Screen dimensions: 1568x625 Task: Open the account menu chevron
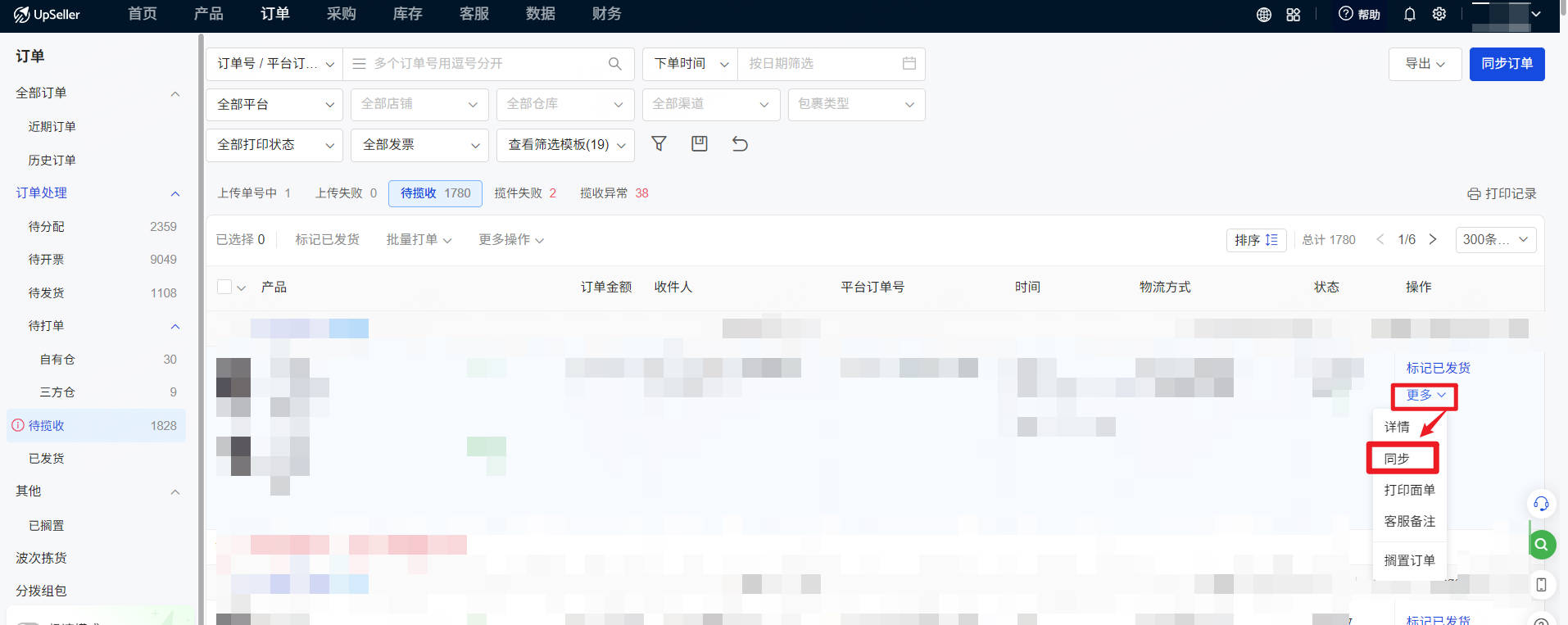1536,14
